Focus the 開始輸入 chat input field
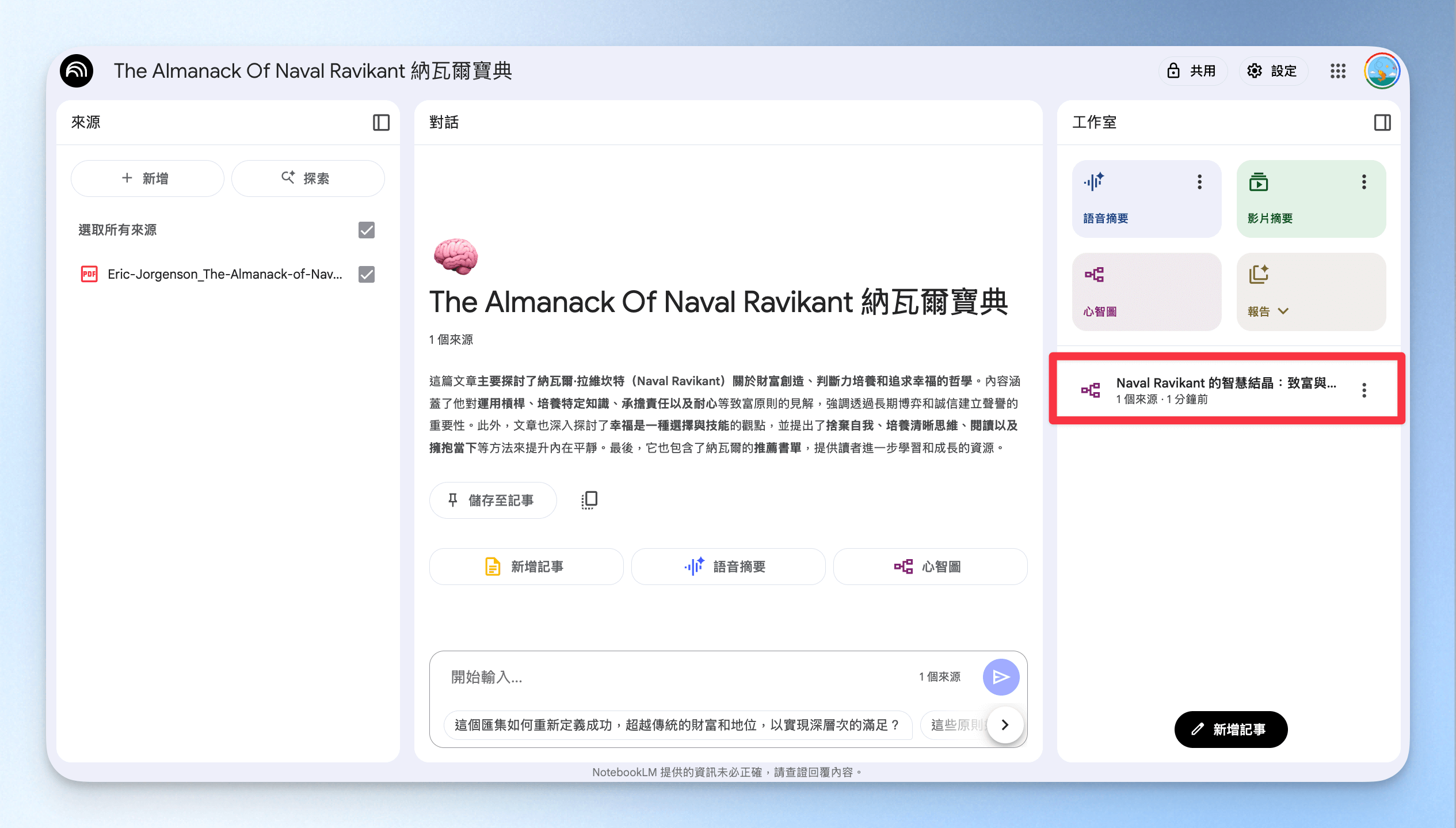Viewport: 1456px width, 828px height. [679, 677]
